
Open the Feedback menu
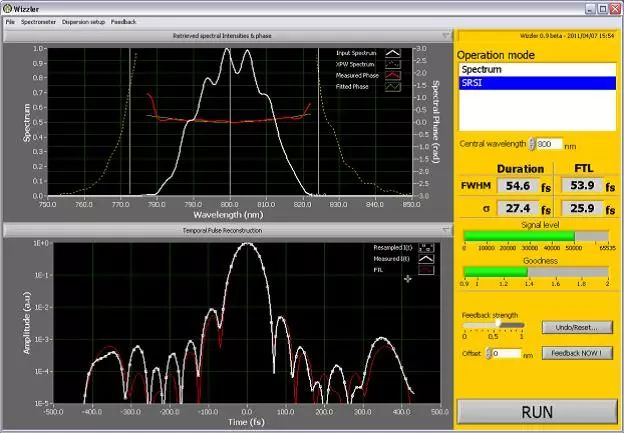124,21
